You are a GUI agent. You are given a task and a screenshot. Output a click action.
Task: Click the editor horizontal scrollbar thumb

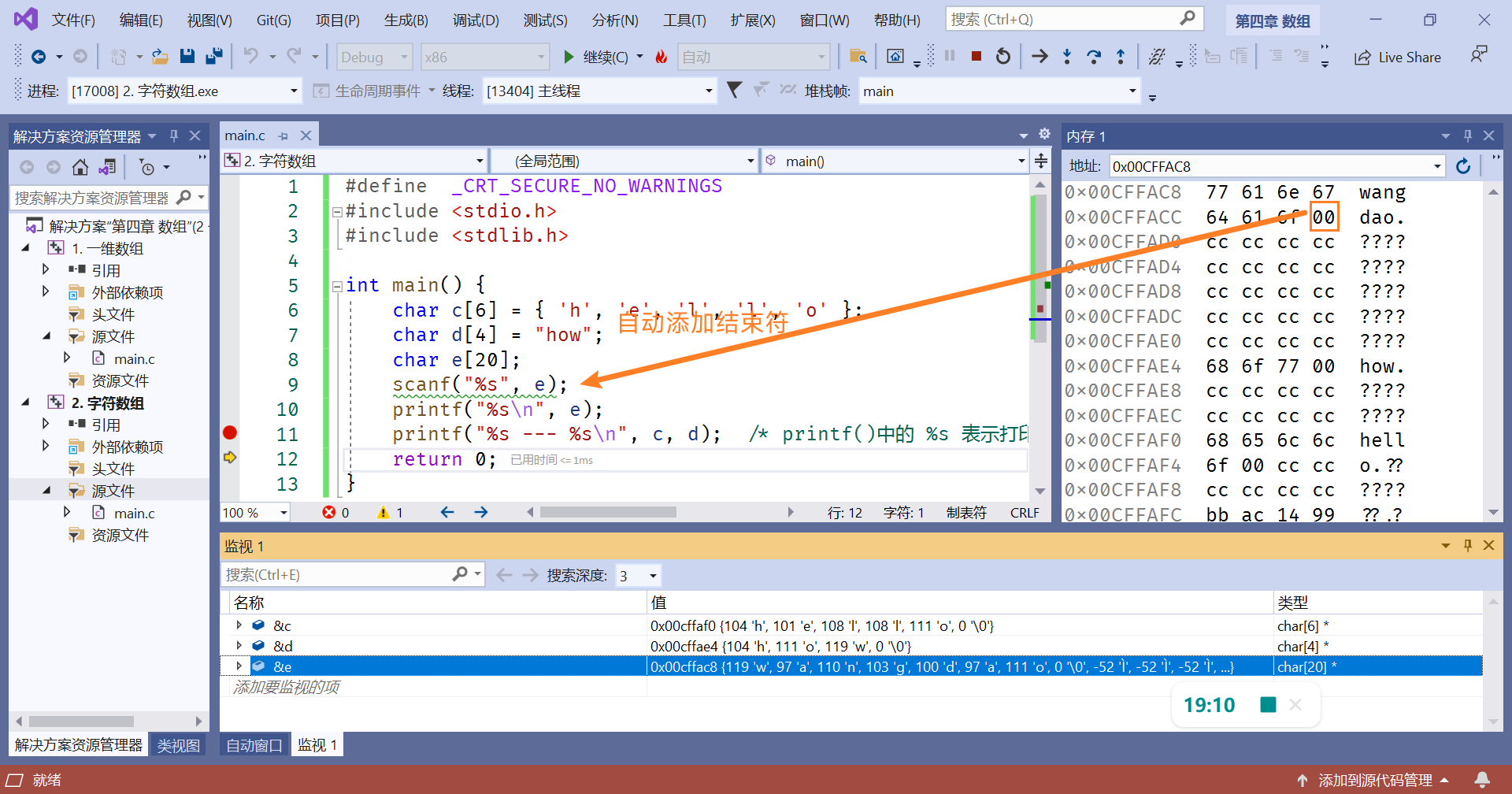pyautogui.click(x=607, y=513)
